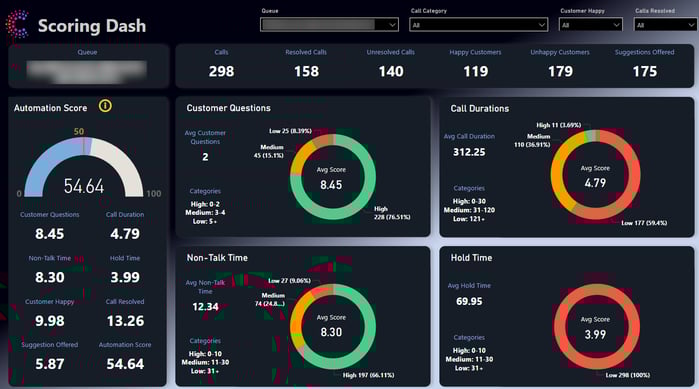Click the Non-Talk Time panel title
This screenshot has width=699, height=389.
pos(217,258)
